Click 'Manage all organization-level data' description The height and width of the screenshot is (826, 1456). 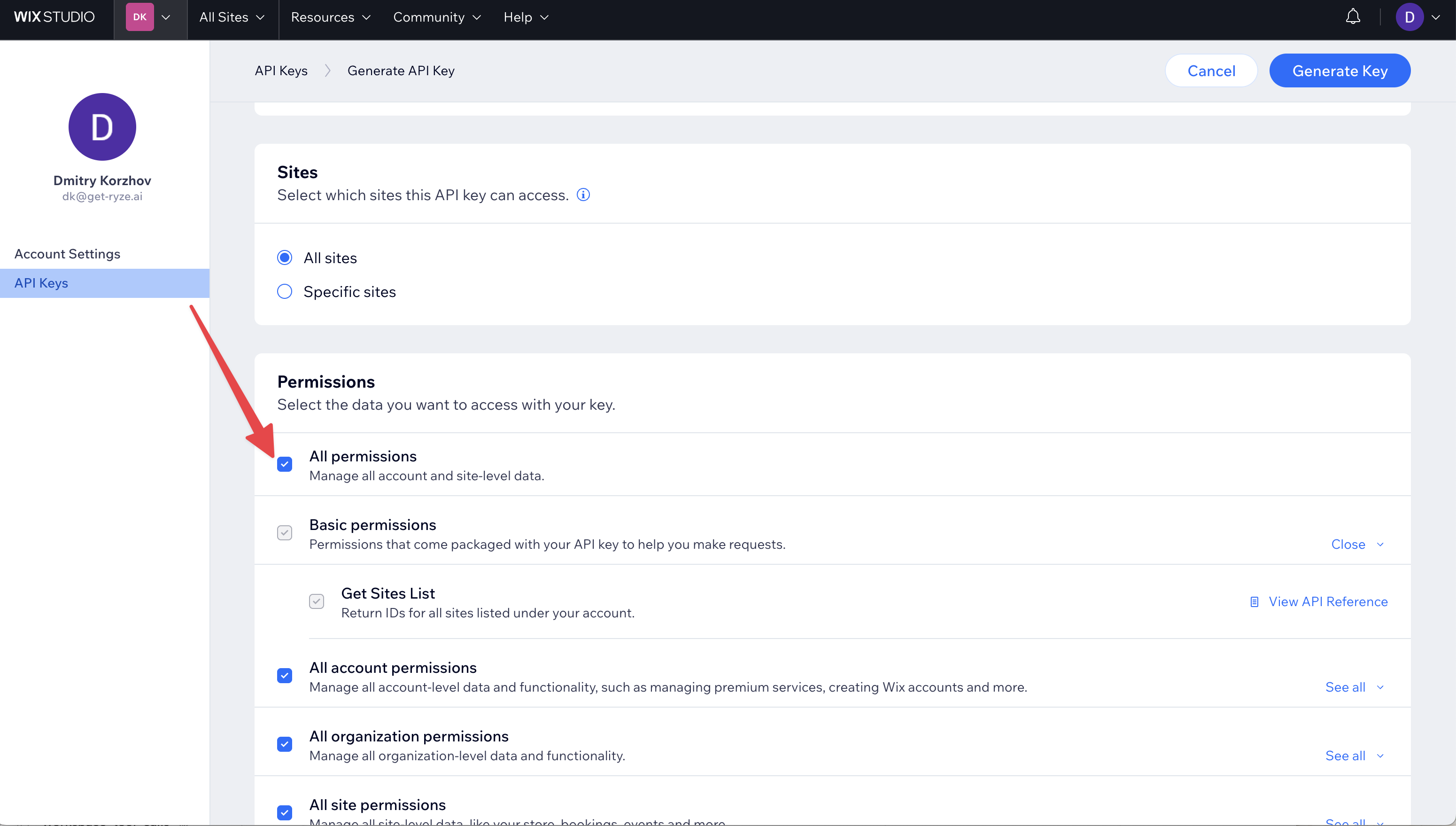(x=467, y=756)
